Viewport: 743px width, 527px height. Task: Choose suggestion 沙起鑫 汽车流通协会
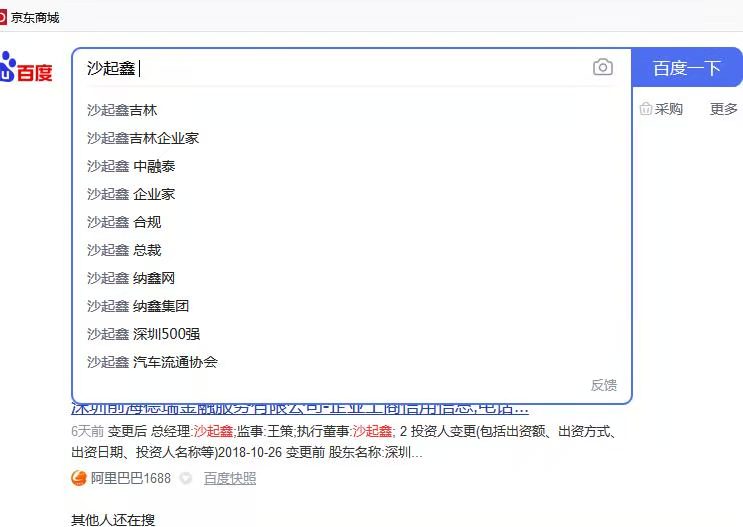pos(152,362)
